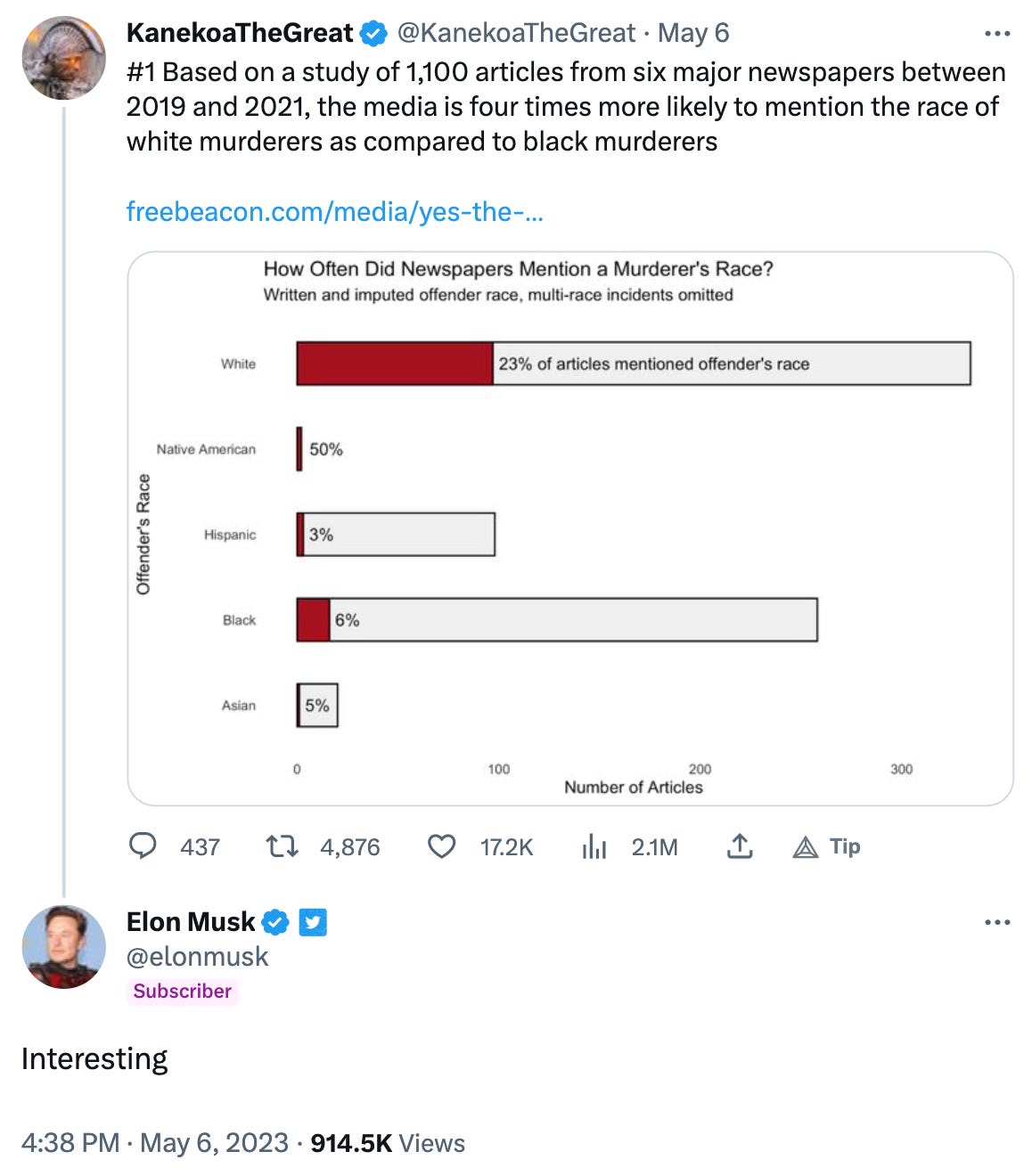Click the reply speech bubble icon
Viewport: 1032px width, 1176px height.
(143, 845)
